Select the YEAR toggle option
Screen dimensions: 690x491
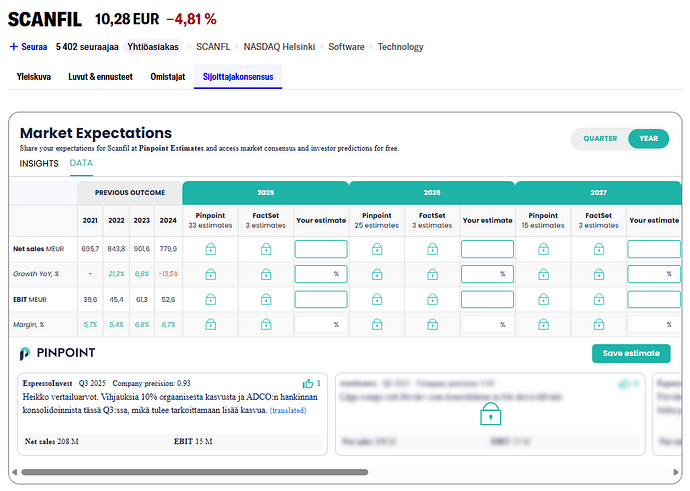648,139
